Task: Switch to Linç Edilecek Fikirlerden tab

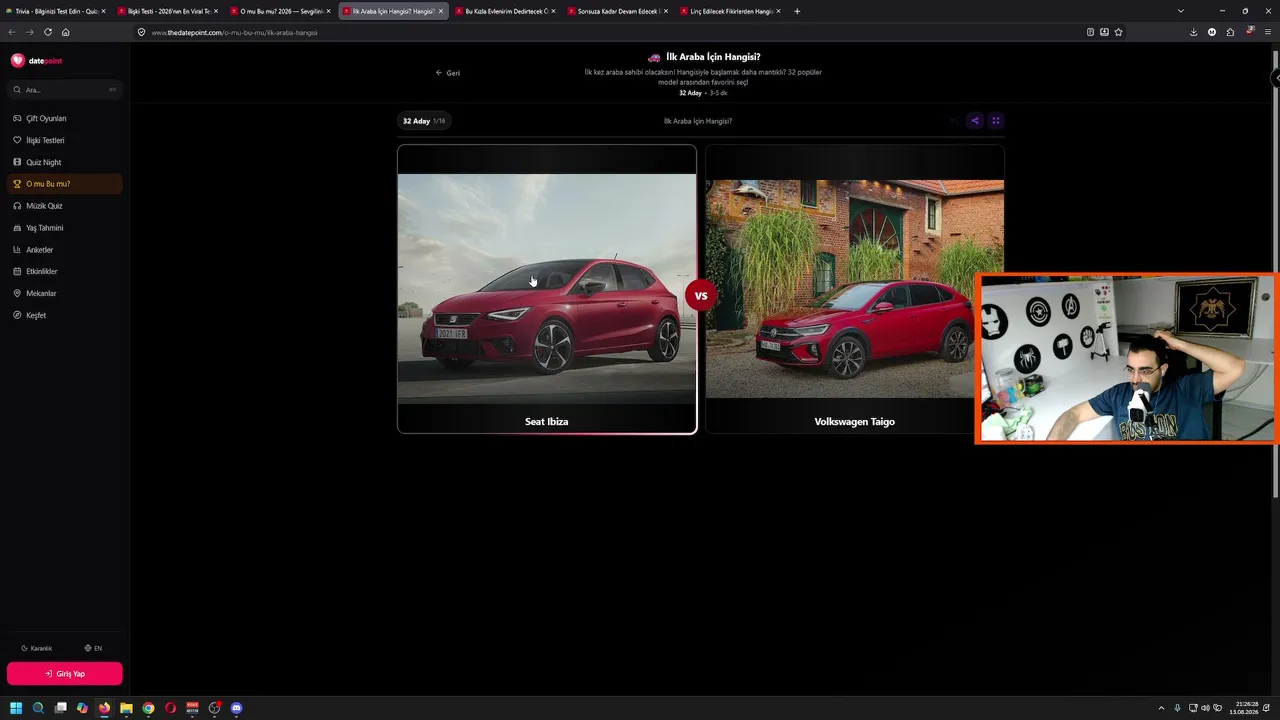Action: tap(730, 11)
